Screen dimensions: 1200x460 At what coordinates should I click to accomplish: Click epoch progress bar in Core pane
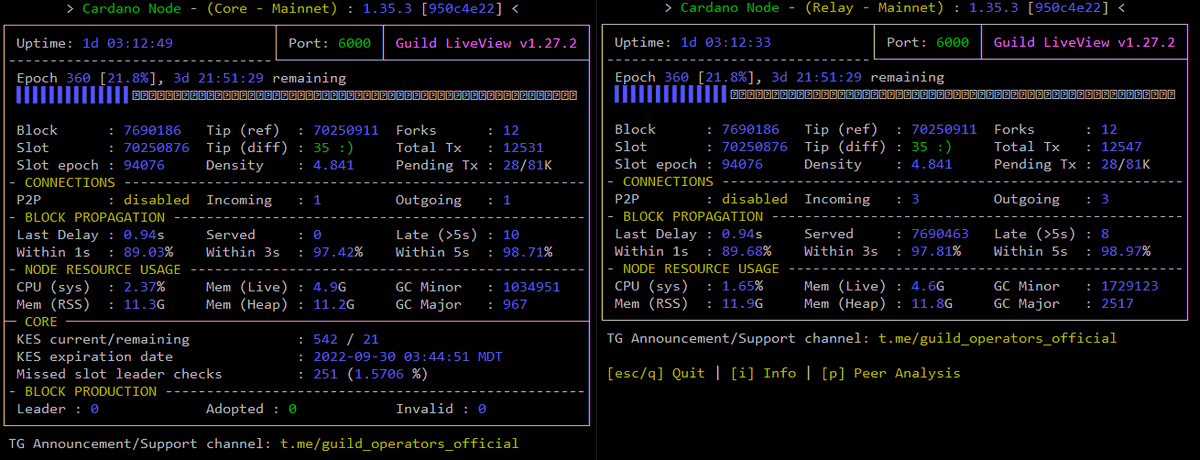[297, 95]
